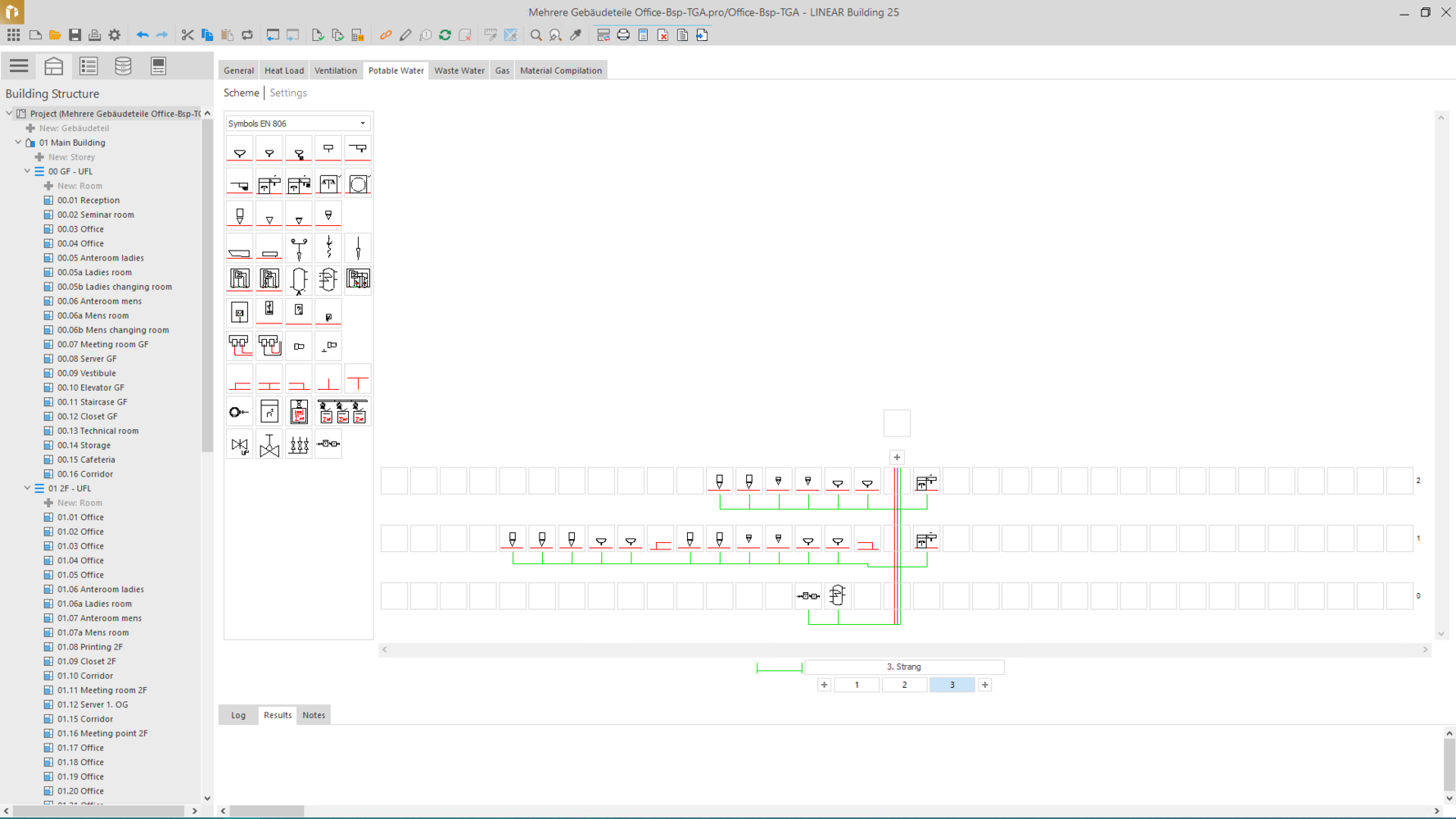Select riser number 2 button
This screenshot has width=1456, height=819.
[904, 685]
